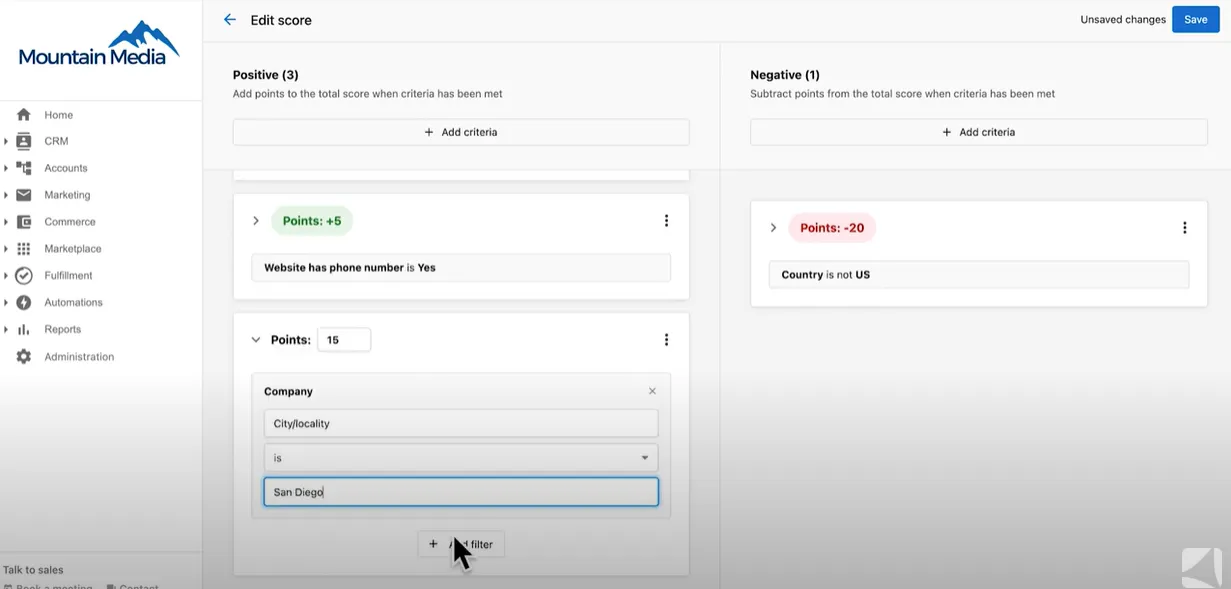Image resolution: width=1231 pixels, height=589 pixels.
Task: Open the 'is' operator dropdown
Action: tap(460, 457)
